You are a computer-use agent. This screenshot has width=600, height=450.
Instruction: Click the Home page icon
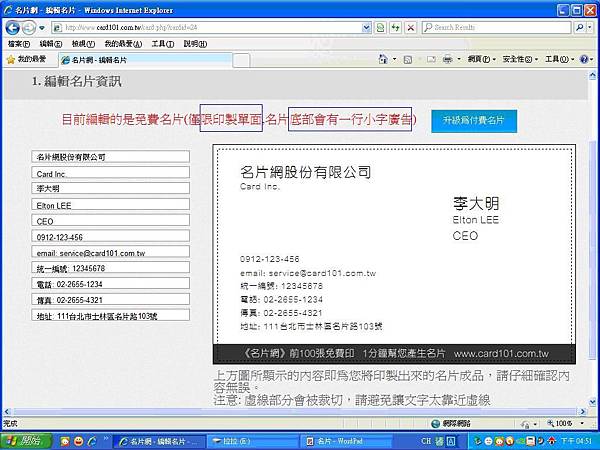(x=383, y=59)
